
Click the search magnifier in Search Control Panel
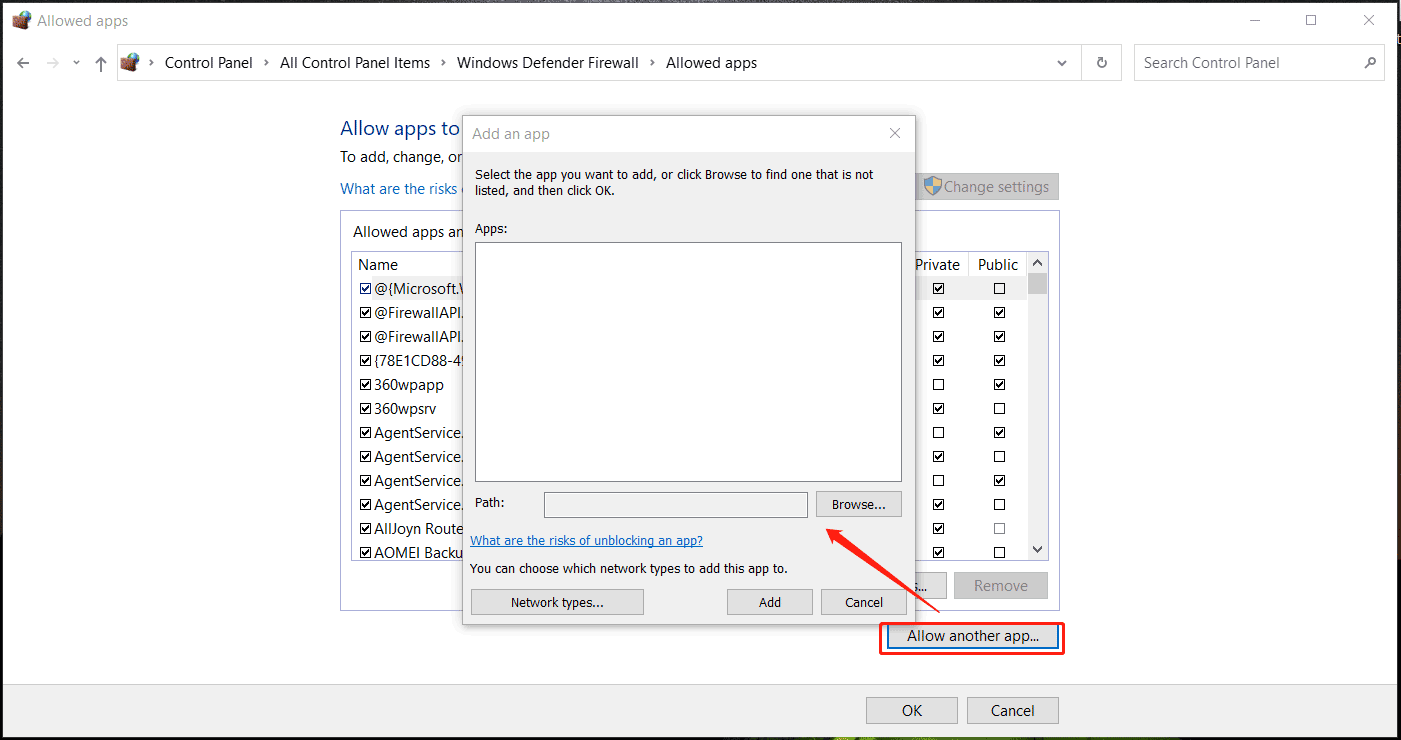tap(1370, 62)
